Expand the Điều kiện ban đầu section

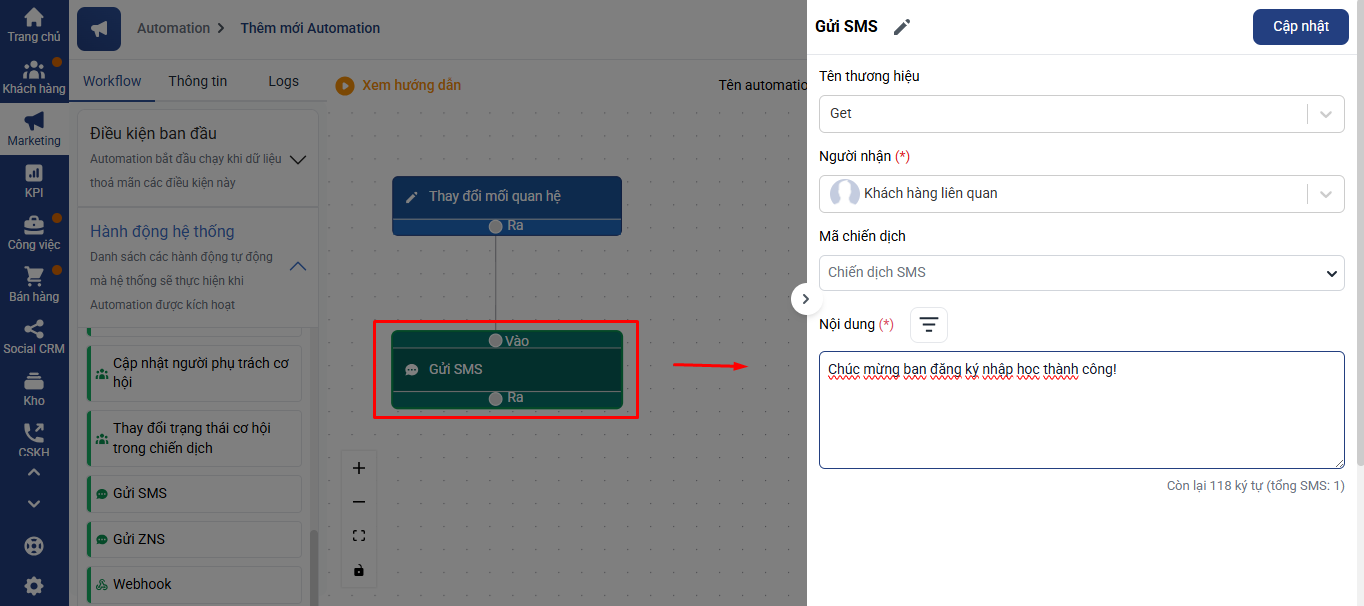297,159
